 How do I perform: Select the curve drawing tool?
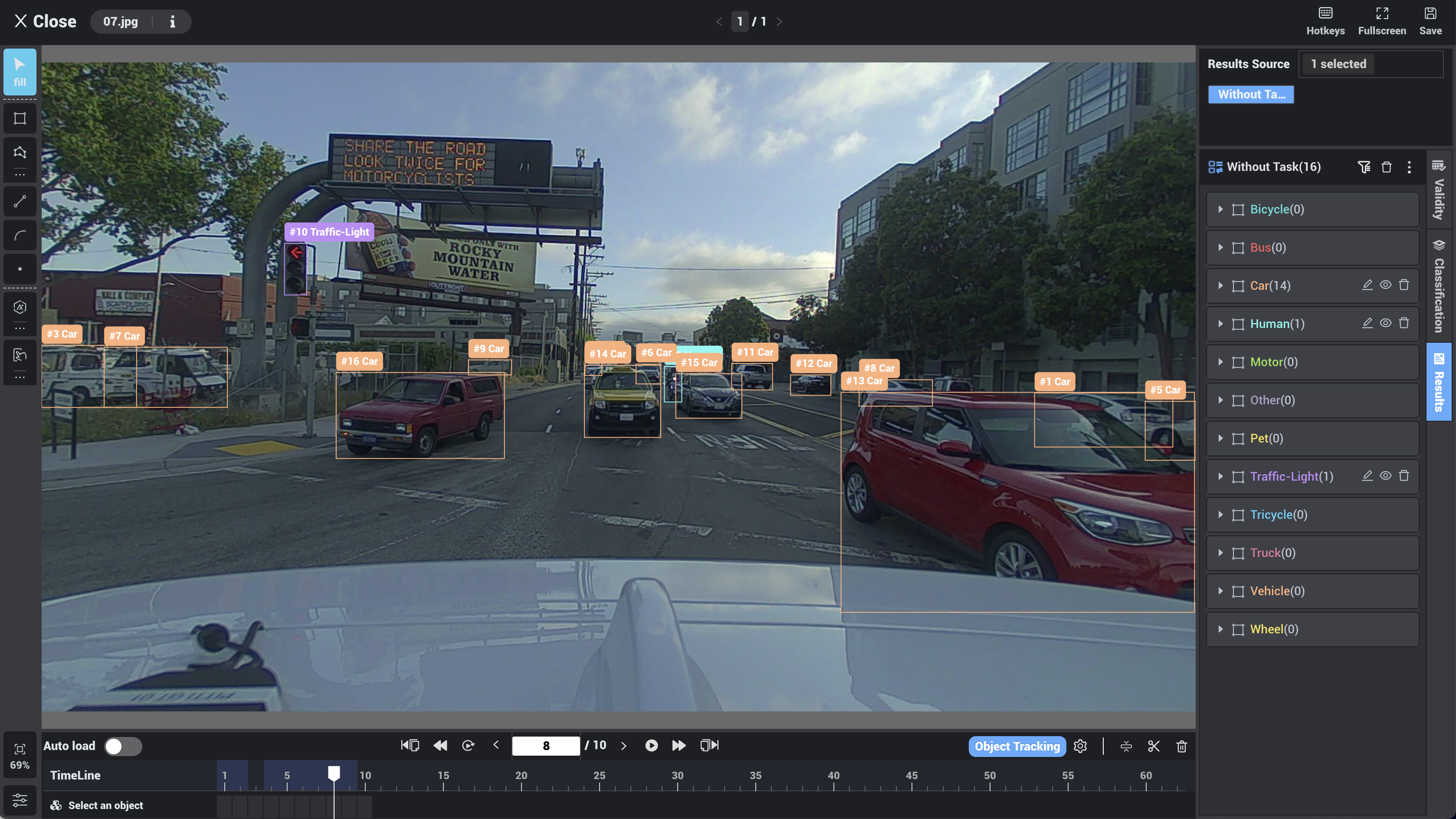[x=20, y=235]
